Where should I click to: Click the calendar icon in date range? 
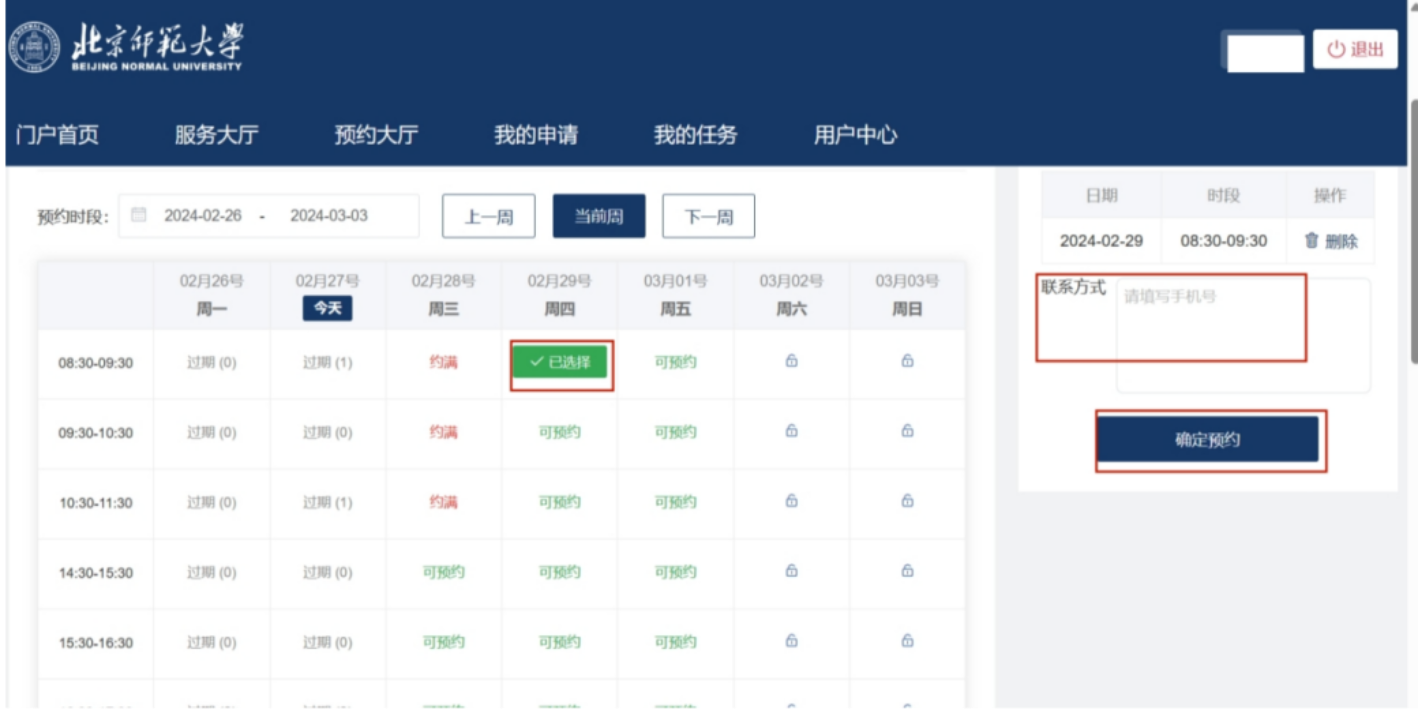139,215
